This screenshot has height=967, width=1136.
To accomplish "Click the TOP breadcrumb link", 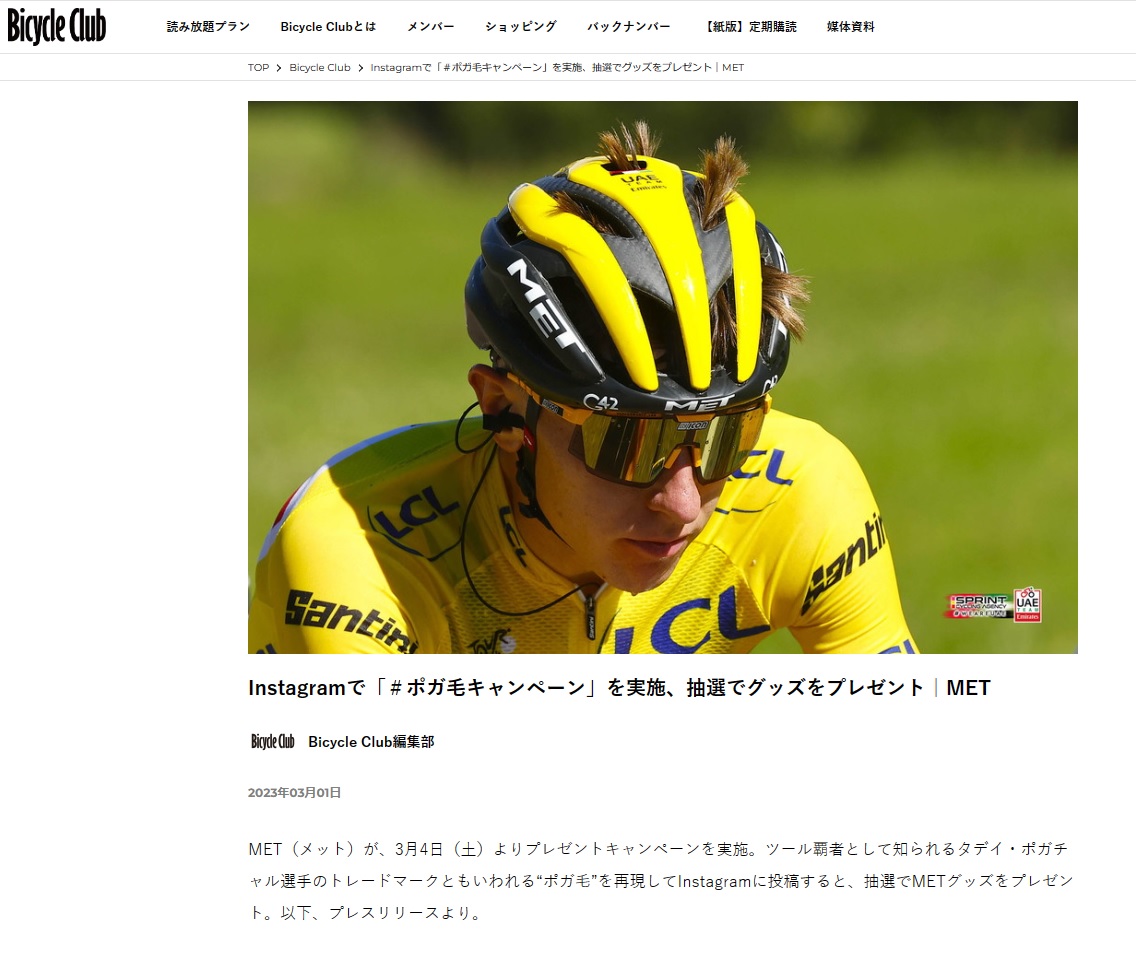I will click(258, 67).
